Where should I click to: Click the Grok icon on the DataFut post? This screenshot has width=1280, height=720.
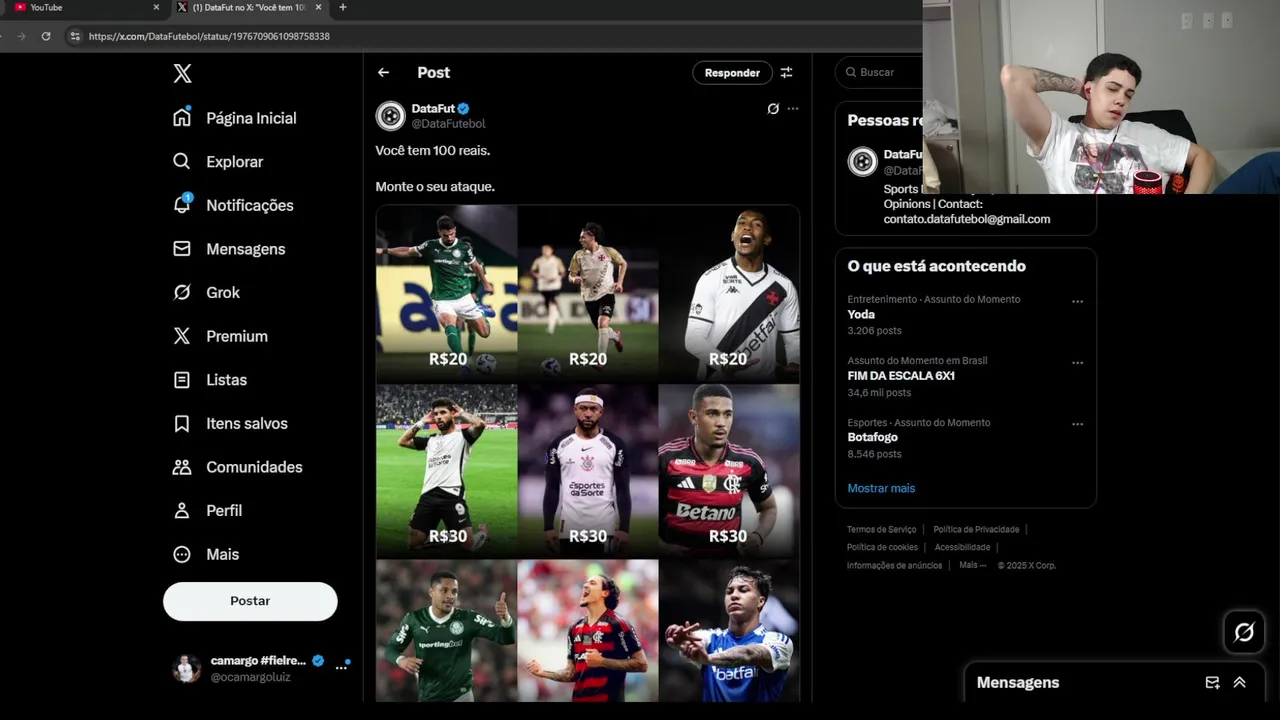coord(773,108)
